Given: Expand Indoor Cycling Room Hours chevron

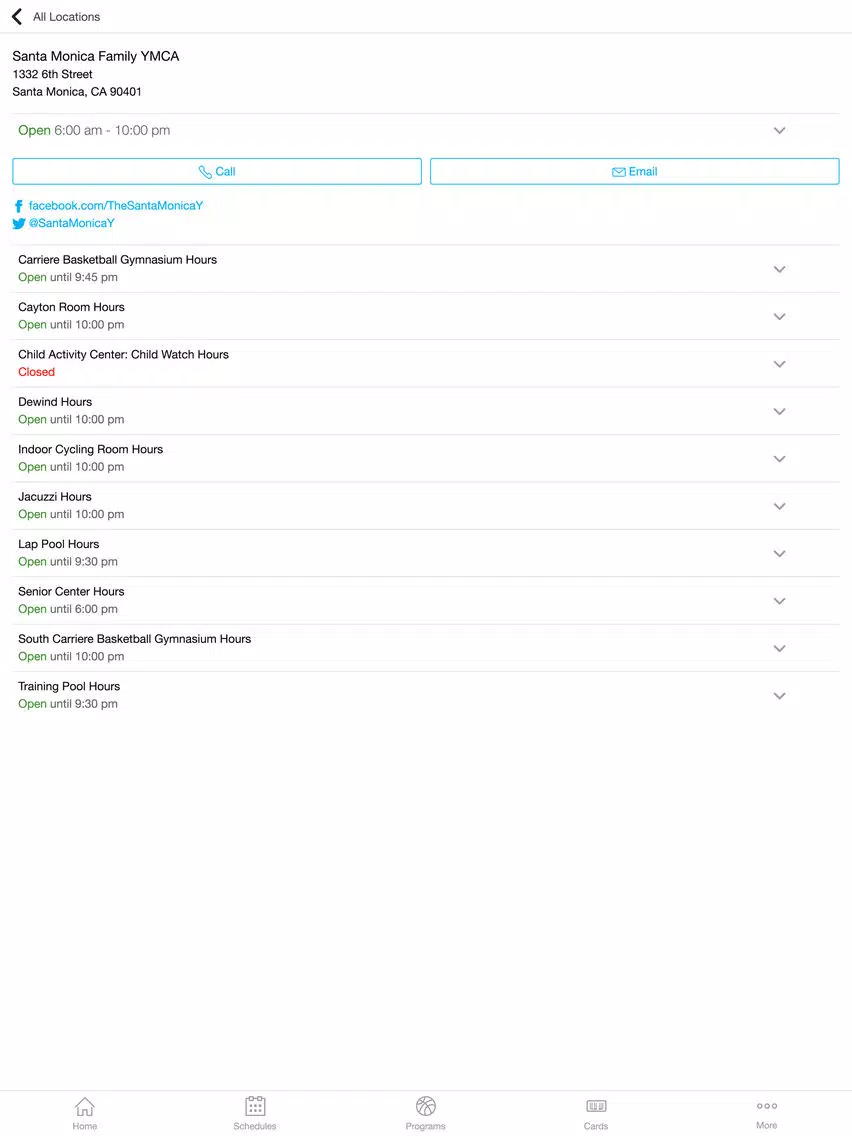Looking at the screenshot, I should [x=780, y=459].
